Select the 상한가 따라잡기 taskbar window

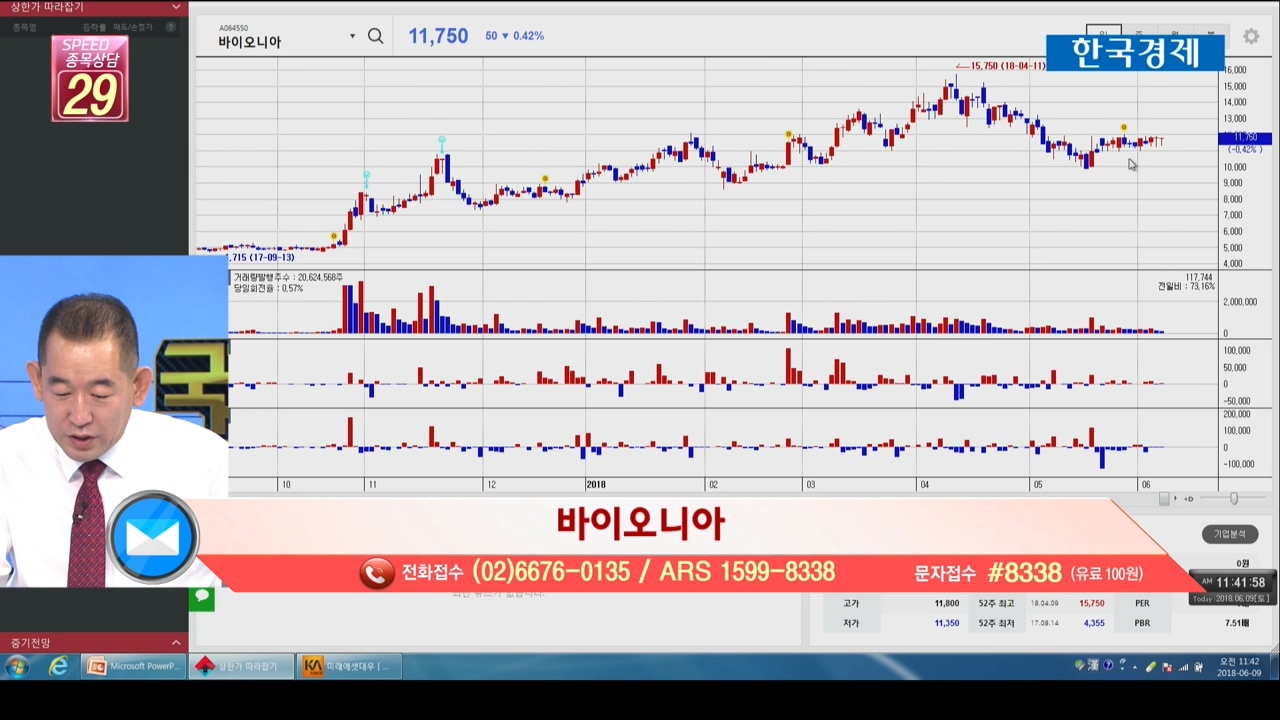(x=241, y=666)
